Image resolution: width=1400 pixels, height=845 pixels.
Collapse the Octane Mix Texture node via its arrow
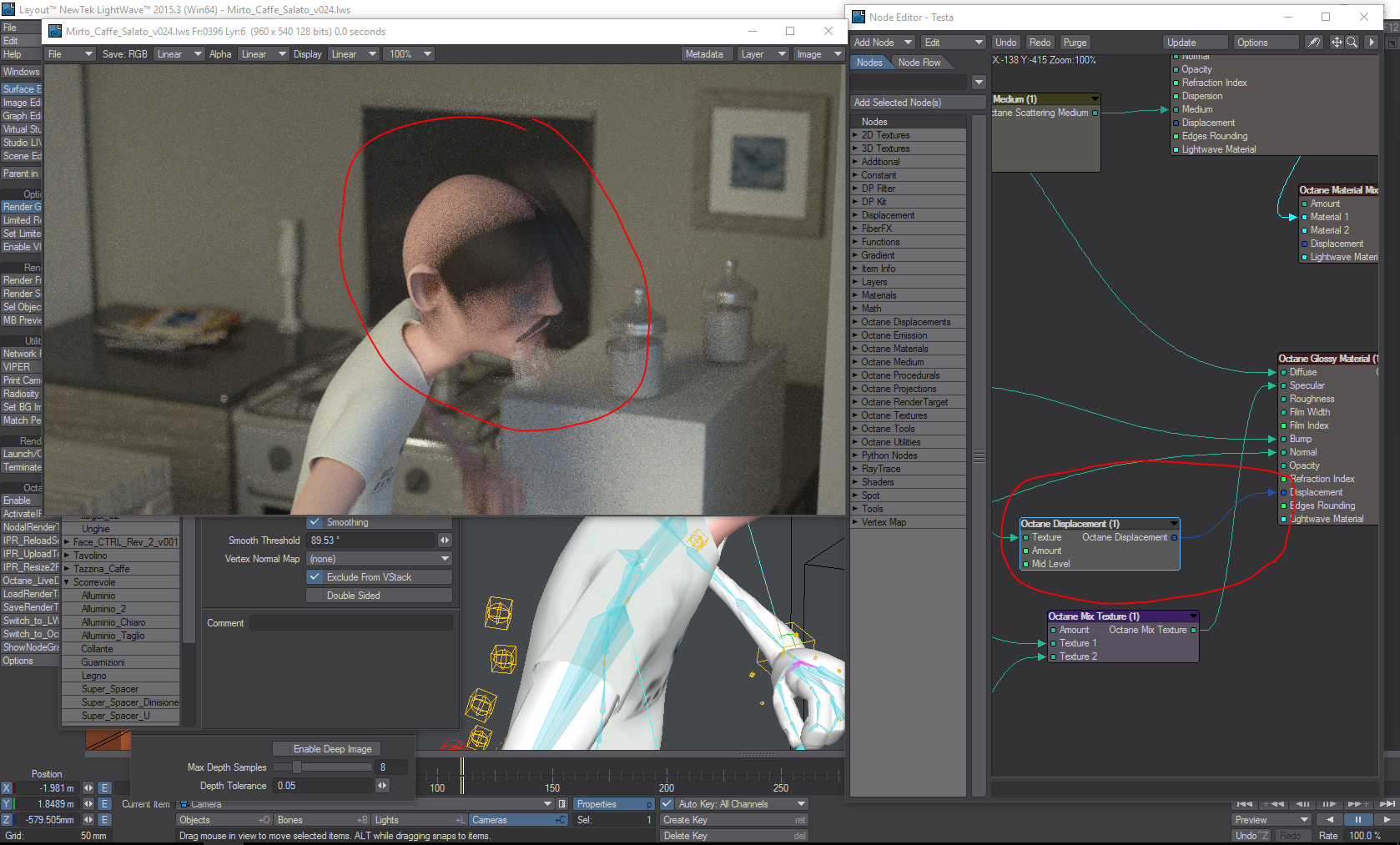click(x=1193, y=616)
